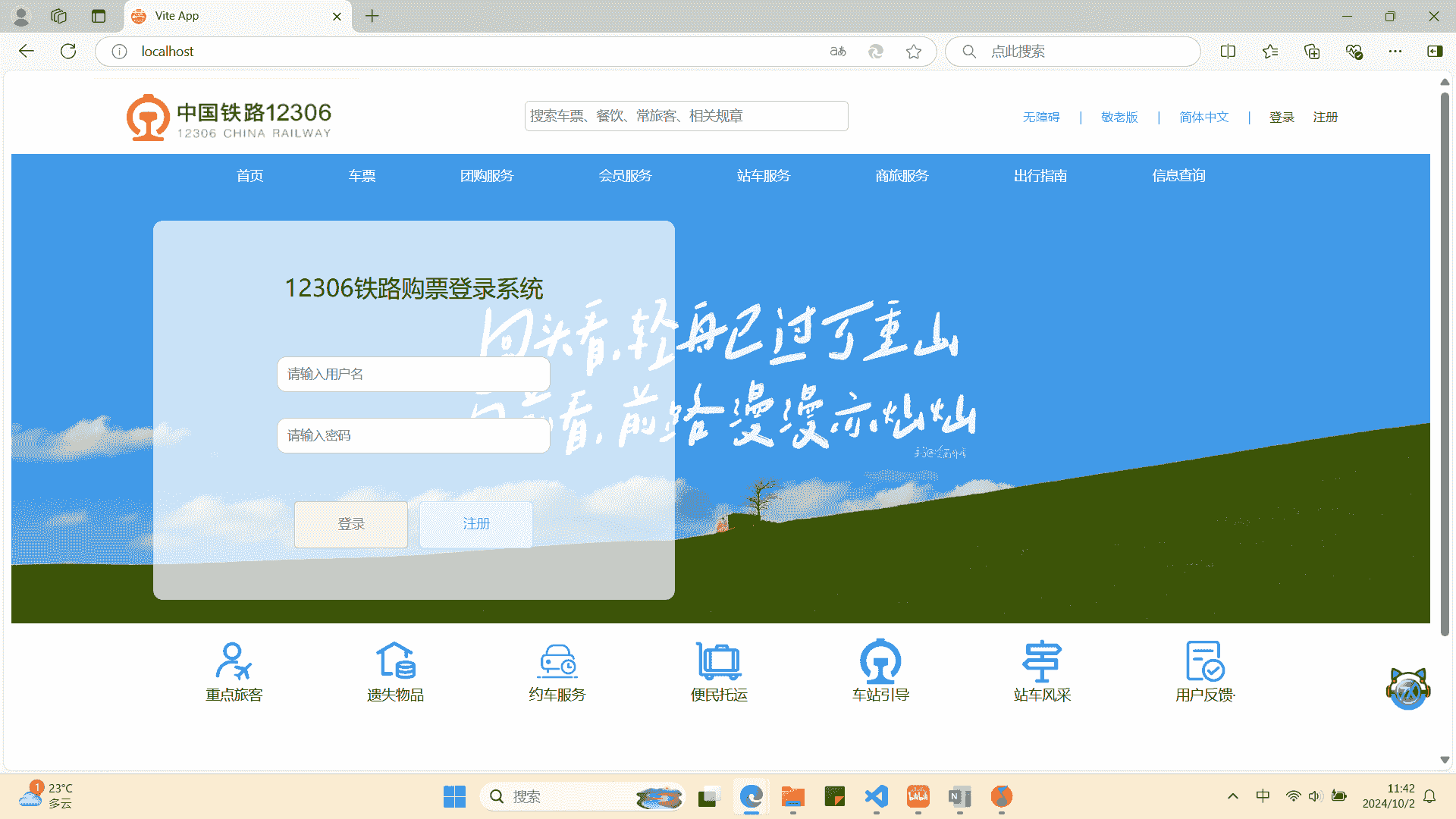Open the 约车服务 car booking icon
This screenshot has width=1456, height=819.
click(x=557, y=661)
